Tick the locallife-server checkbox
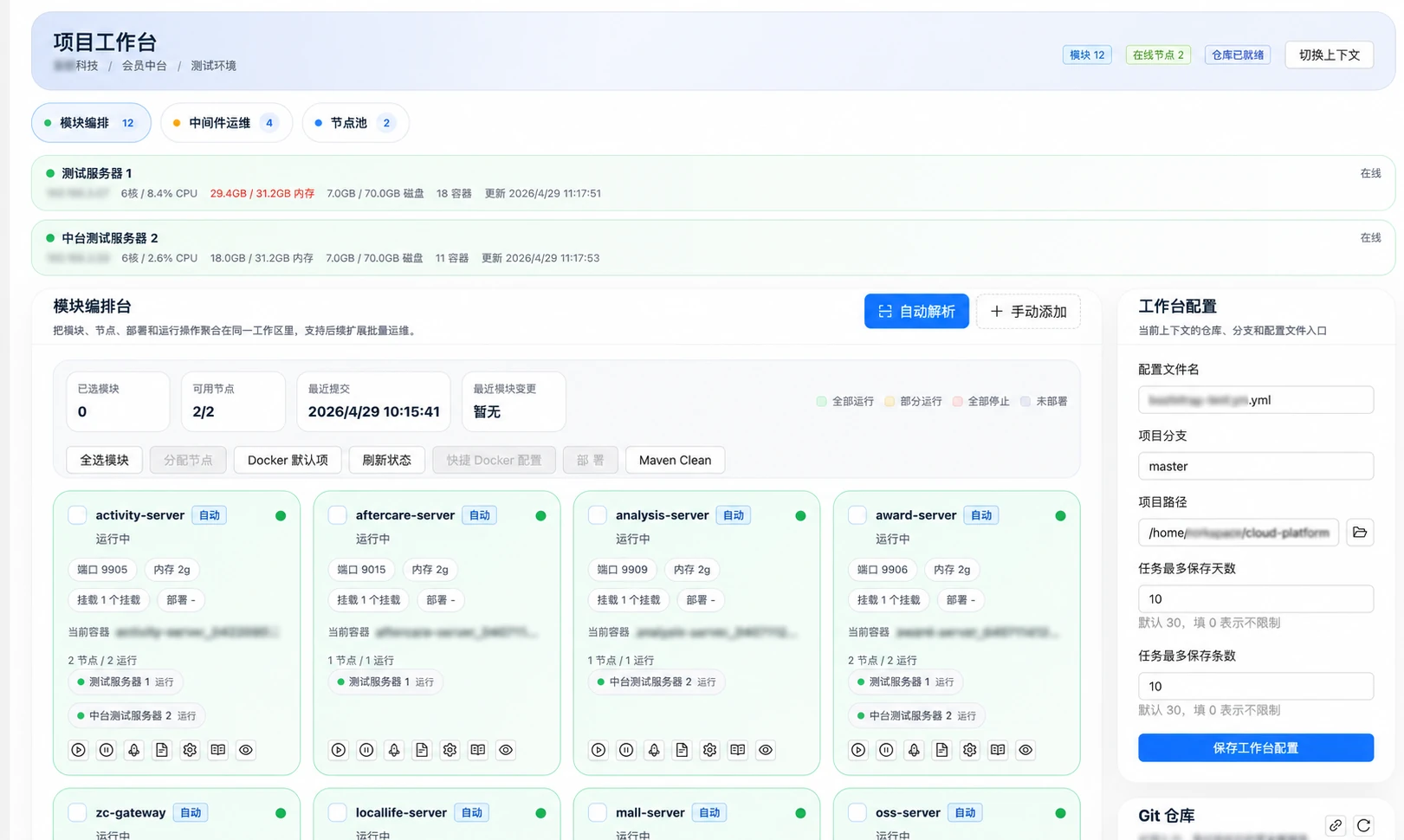Image resolution: width=1404 pixels, height=840 pixels. (x=338, y=812)
